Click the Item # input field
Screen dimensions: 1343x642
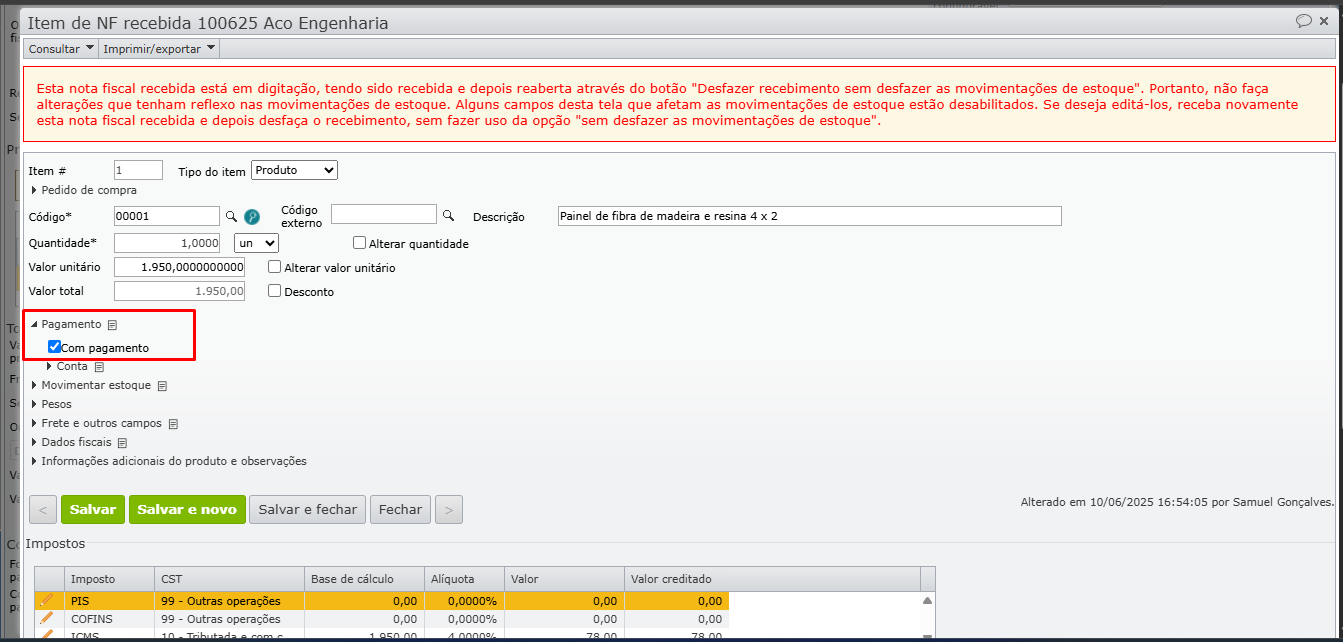[x=138, y=171]
